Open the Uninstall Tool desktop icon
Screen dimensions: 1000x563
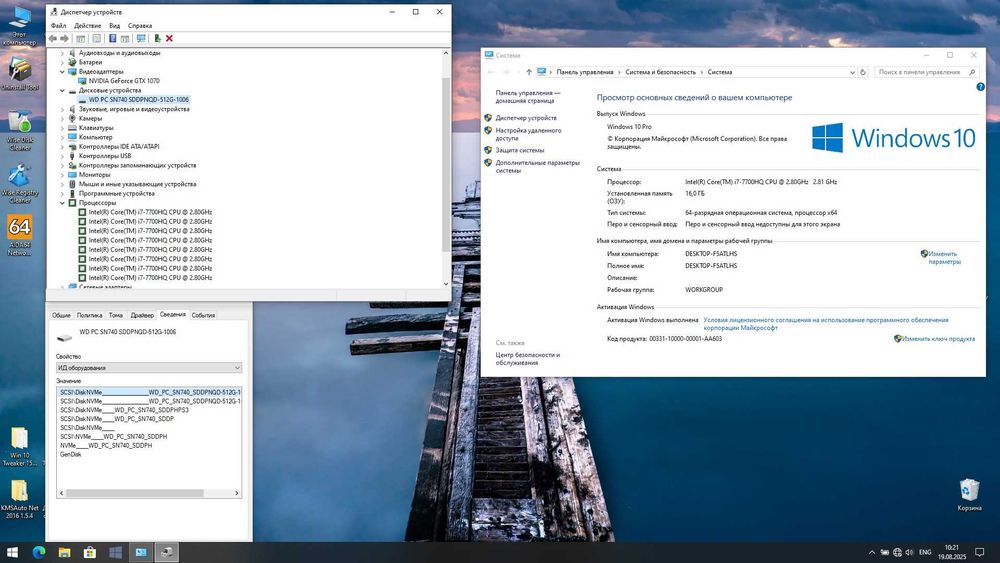pyautogui.click(x=19, y=73)
